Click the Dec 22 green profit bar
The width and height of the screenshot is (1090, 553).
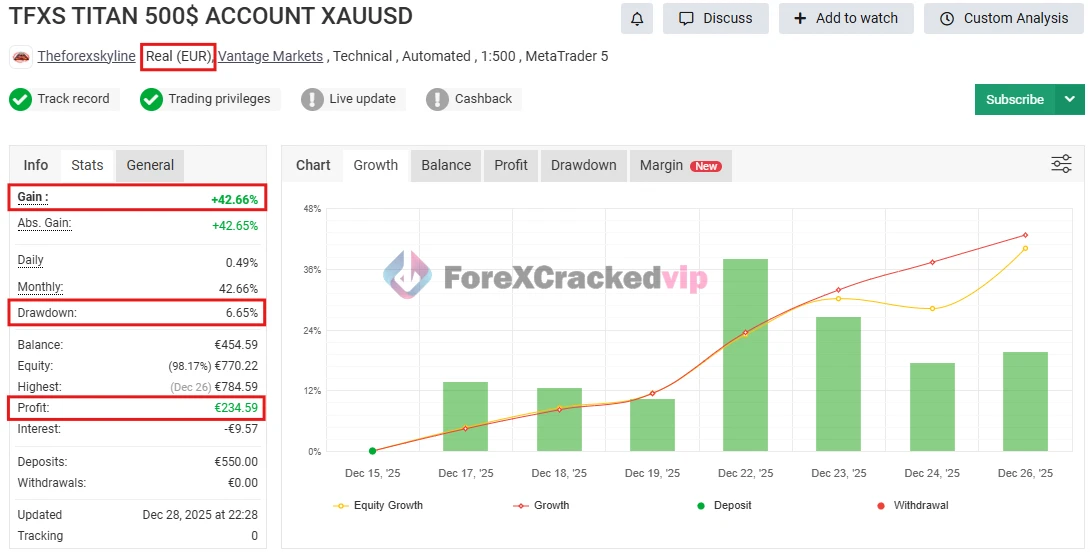click(x=745, y=355)
